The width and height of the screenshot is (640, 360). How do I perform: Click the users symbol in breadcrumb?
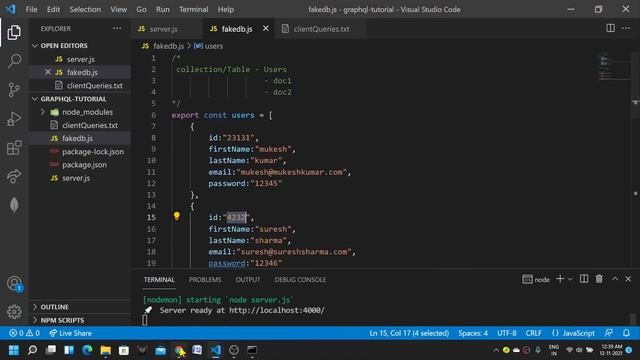click(209, 46)
